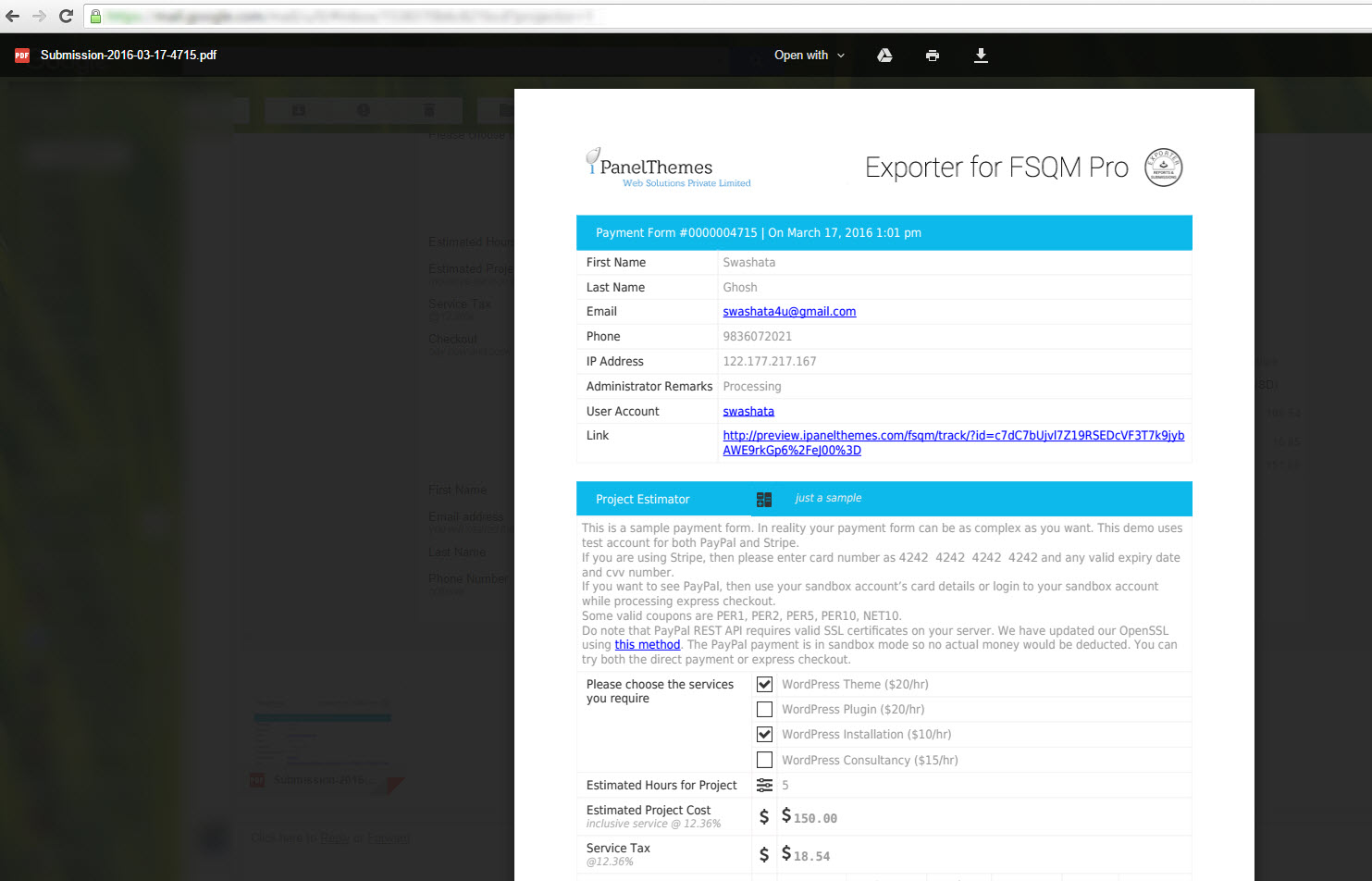Click the Administrator Remarks label
The width and height of the screenshot is (1372, 881).
649,387
